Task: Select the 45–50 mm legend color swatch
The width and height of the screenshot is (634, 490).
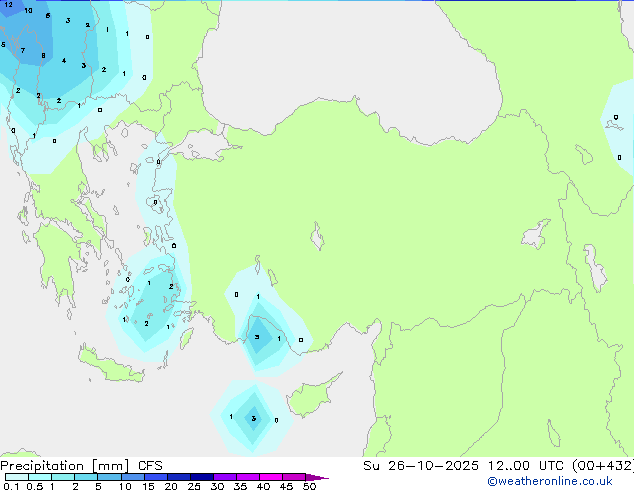Action: (x=294, y=477)
